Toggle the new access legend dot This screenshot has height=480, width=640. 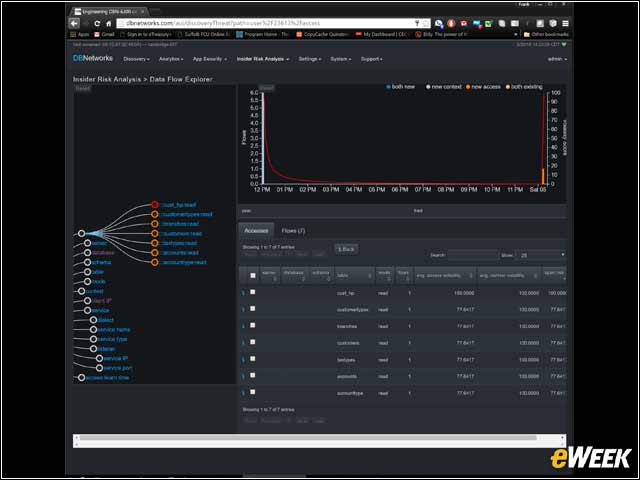point(468,87)
